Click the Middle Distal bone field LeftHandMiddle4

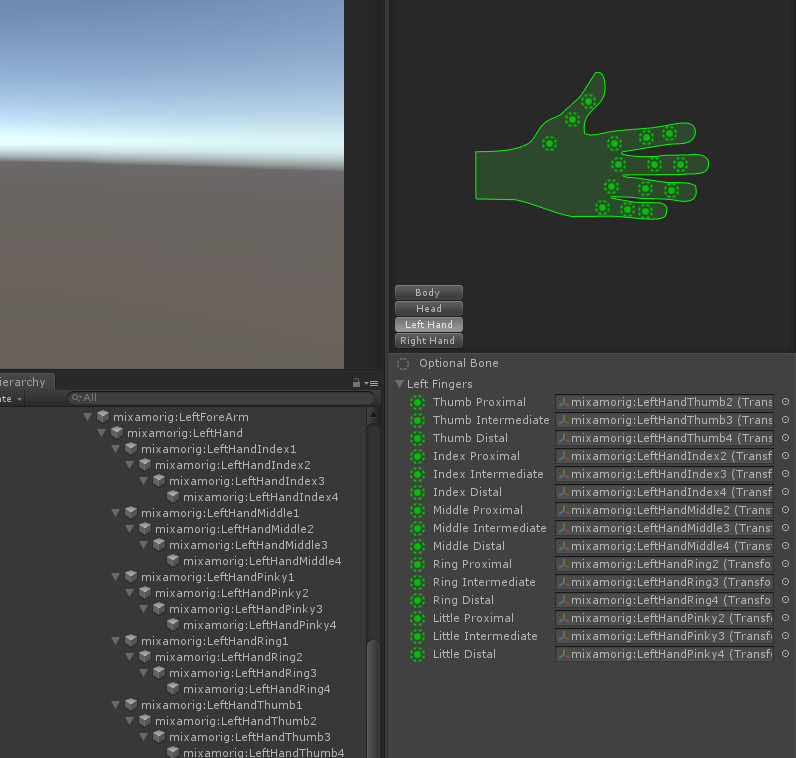coord(664,546)
